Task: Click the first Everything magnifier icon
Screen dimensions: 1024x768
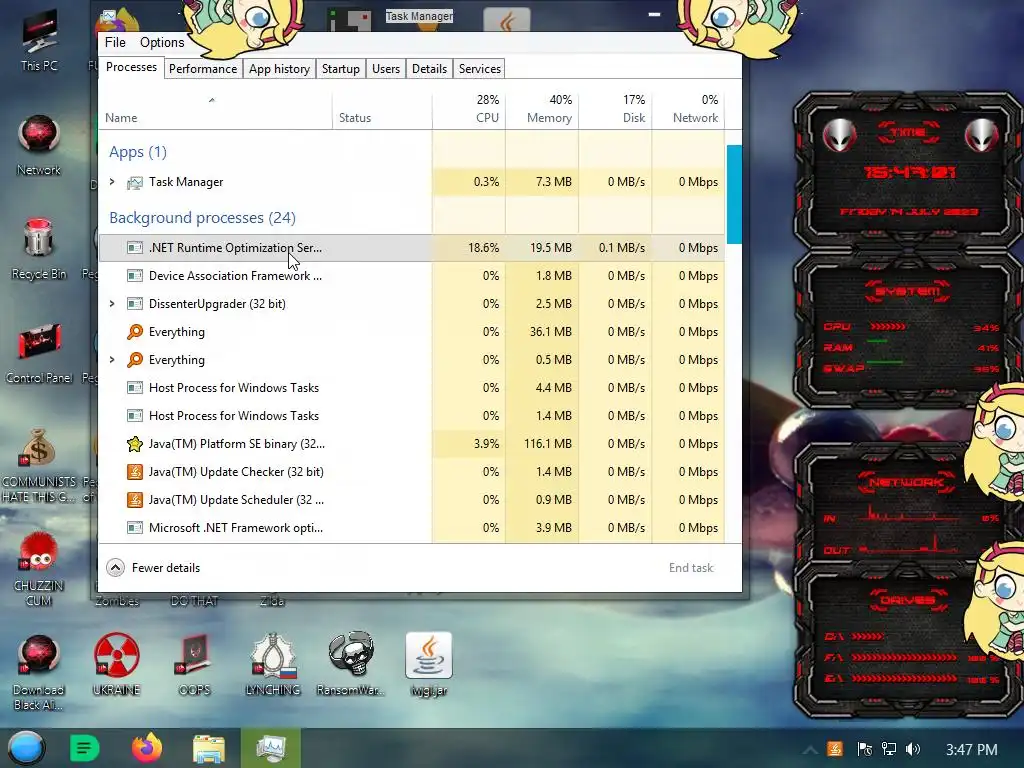Action: 135,332
